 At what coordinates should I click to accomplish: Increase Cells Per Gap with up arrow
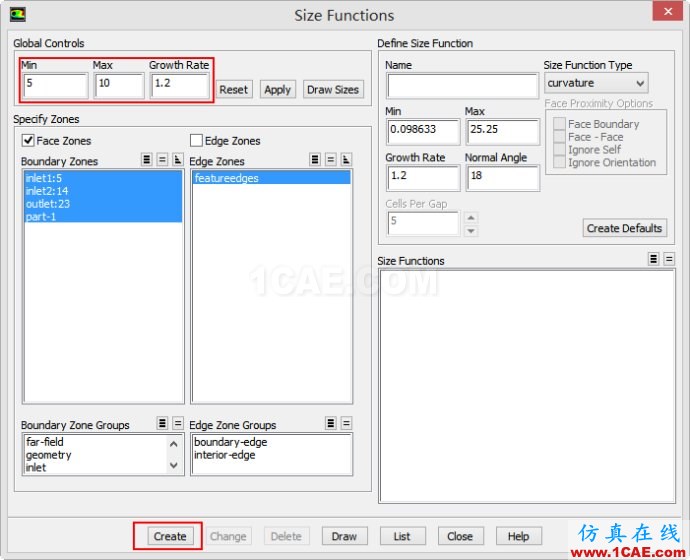pyautogui.click(x=471, y=218)
